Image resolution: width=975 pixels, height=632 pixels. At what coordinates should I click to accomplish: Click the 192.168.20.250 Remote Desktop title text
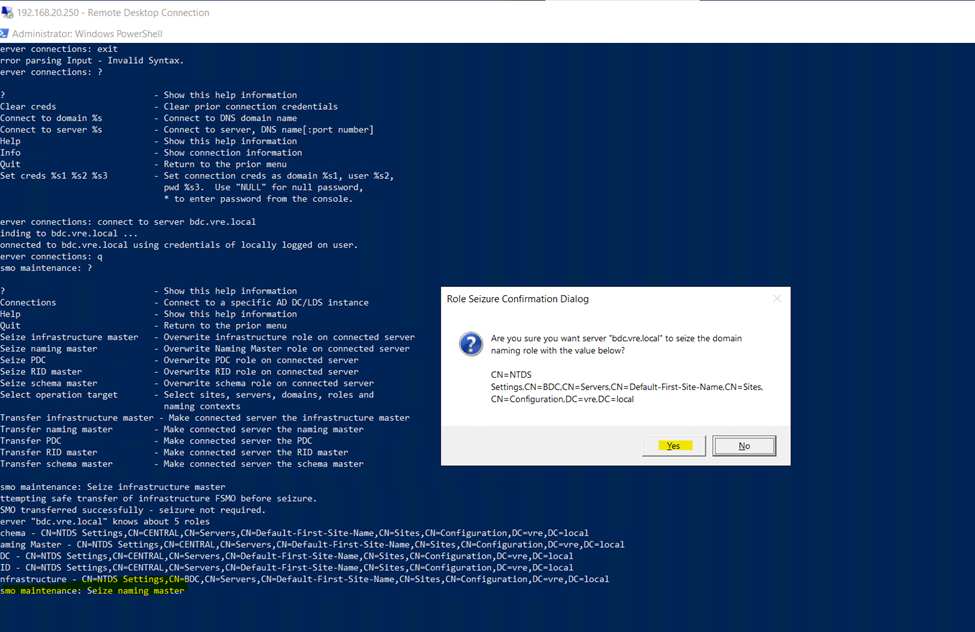pos(113,13)
